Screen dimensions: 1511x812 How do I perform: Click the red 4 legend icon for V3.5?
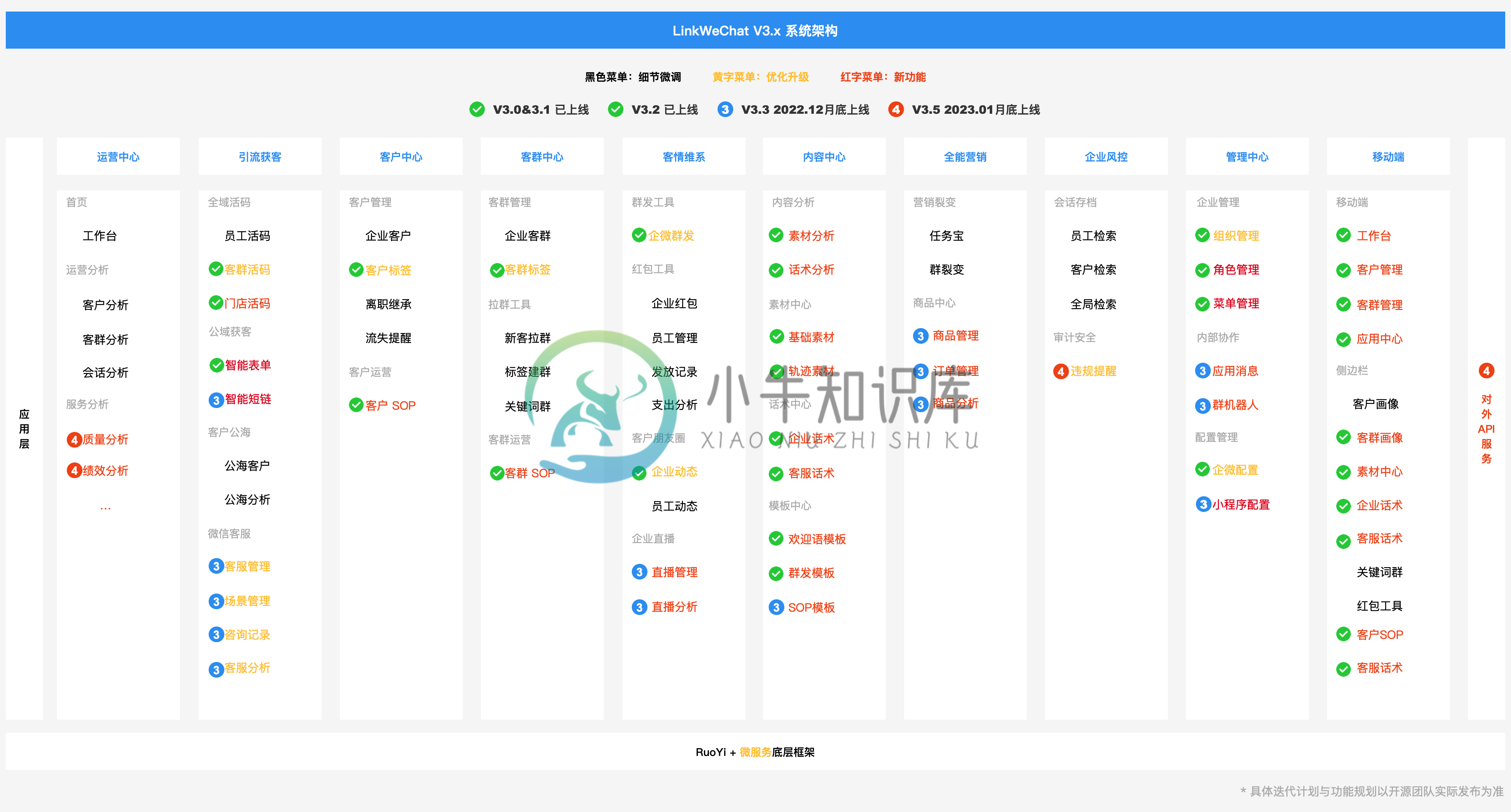[x=896, y=110]
